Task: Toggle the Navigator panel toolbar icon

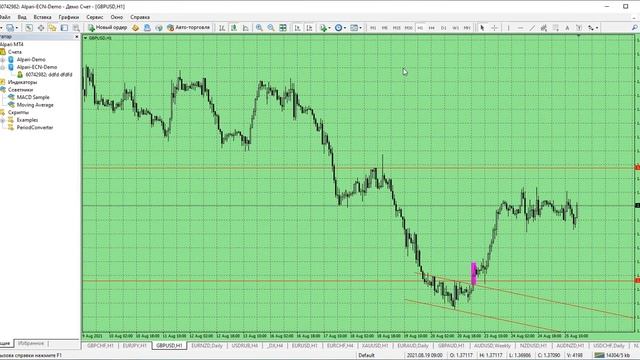Action: 53,28
